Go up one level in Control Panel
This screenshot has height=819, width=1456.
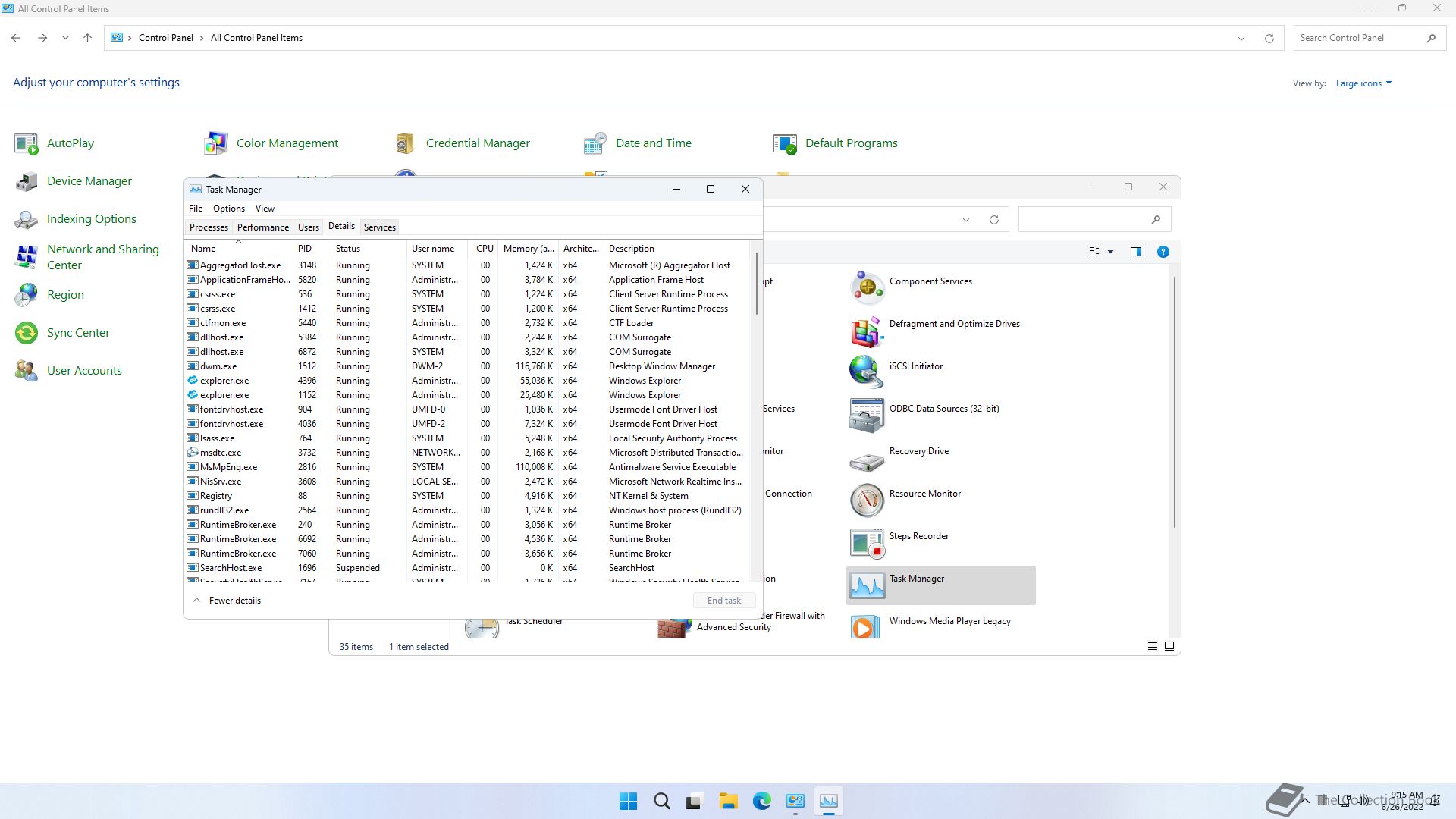pyautogui.click(x=87, y=38)
